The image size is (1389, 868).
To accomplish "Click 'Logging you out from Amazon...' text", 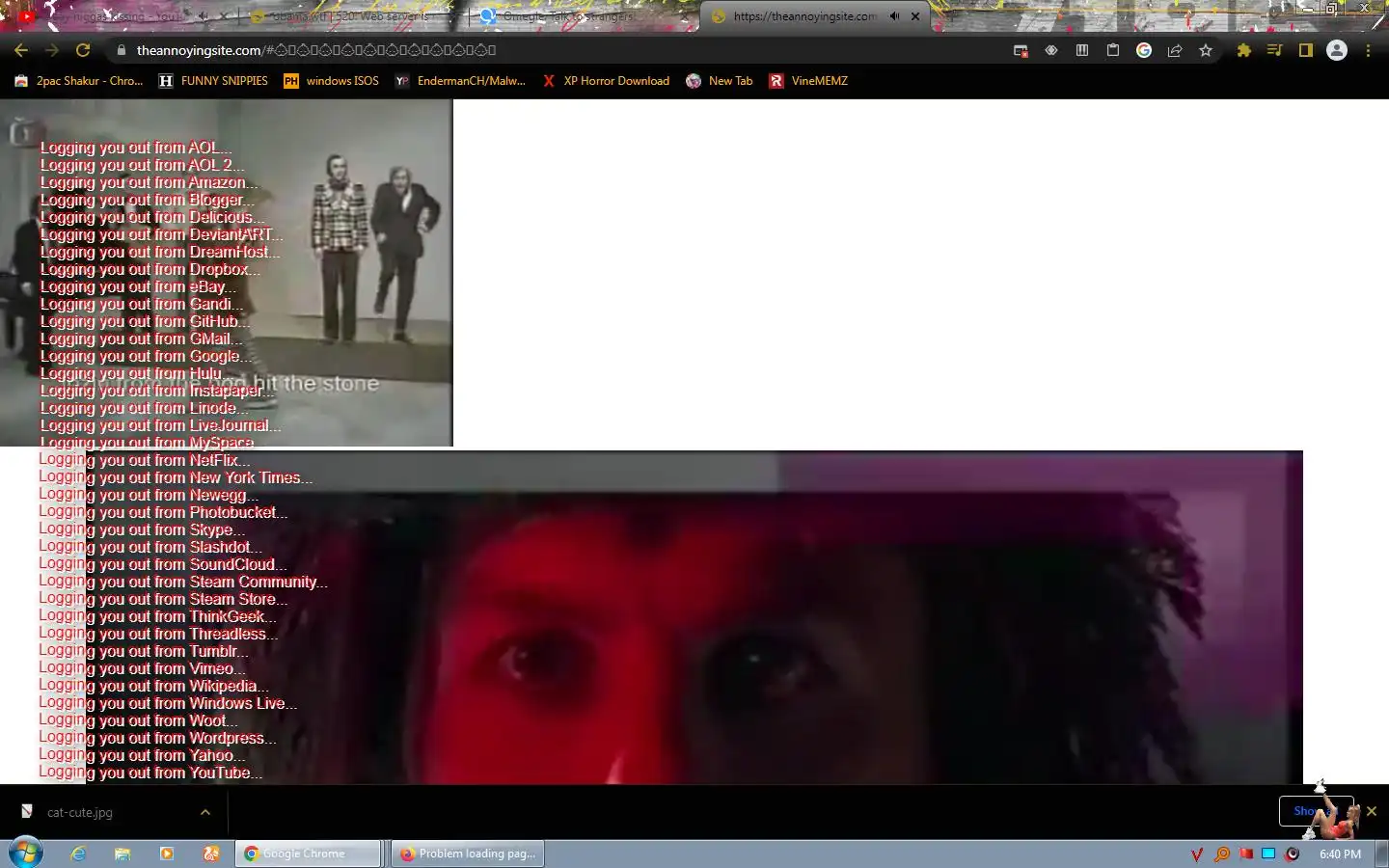I will coord(149,182).
